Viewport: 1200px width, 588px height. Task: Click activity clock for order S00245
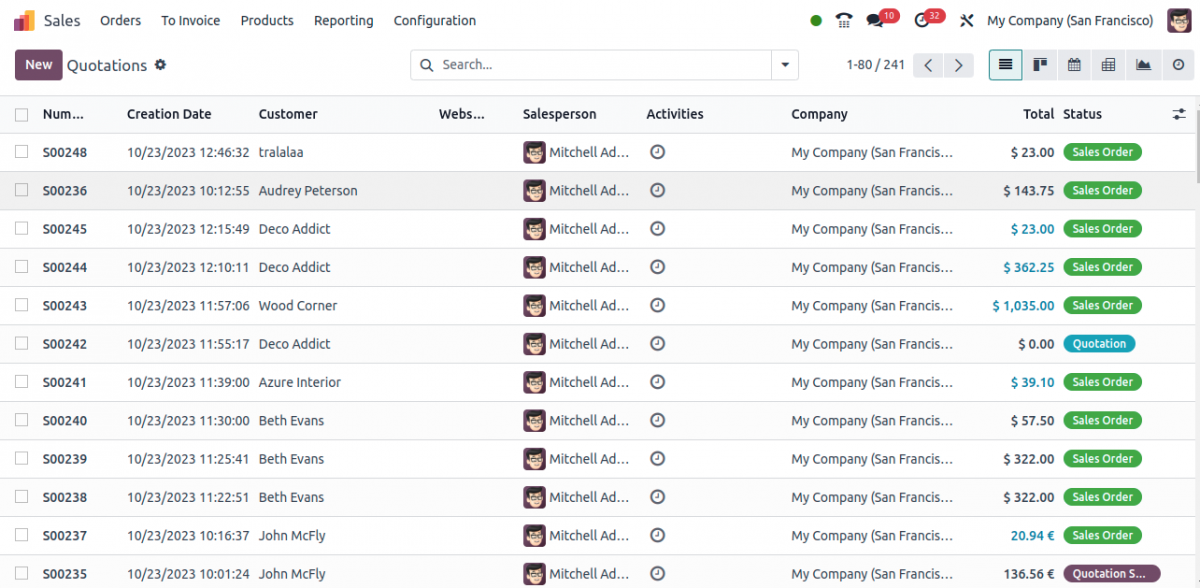point(657,229)
